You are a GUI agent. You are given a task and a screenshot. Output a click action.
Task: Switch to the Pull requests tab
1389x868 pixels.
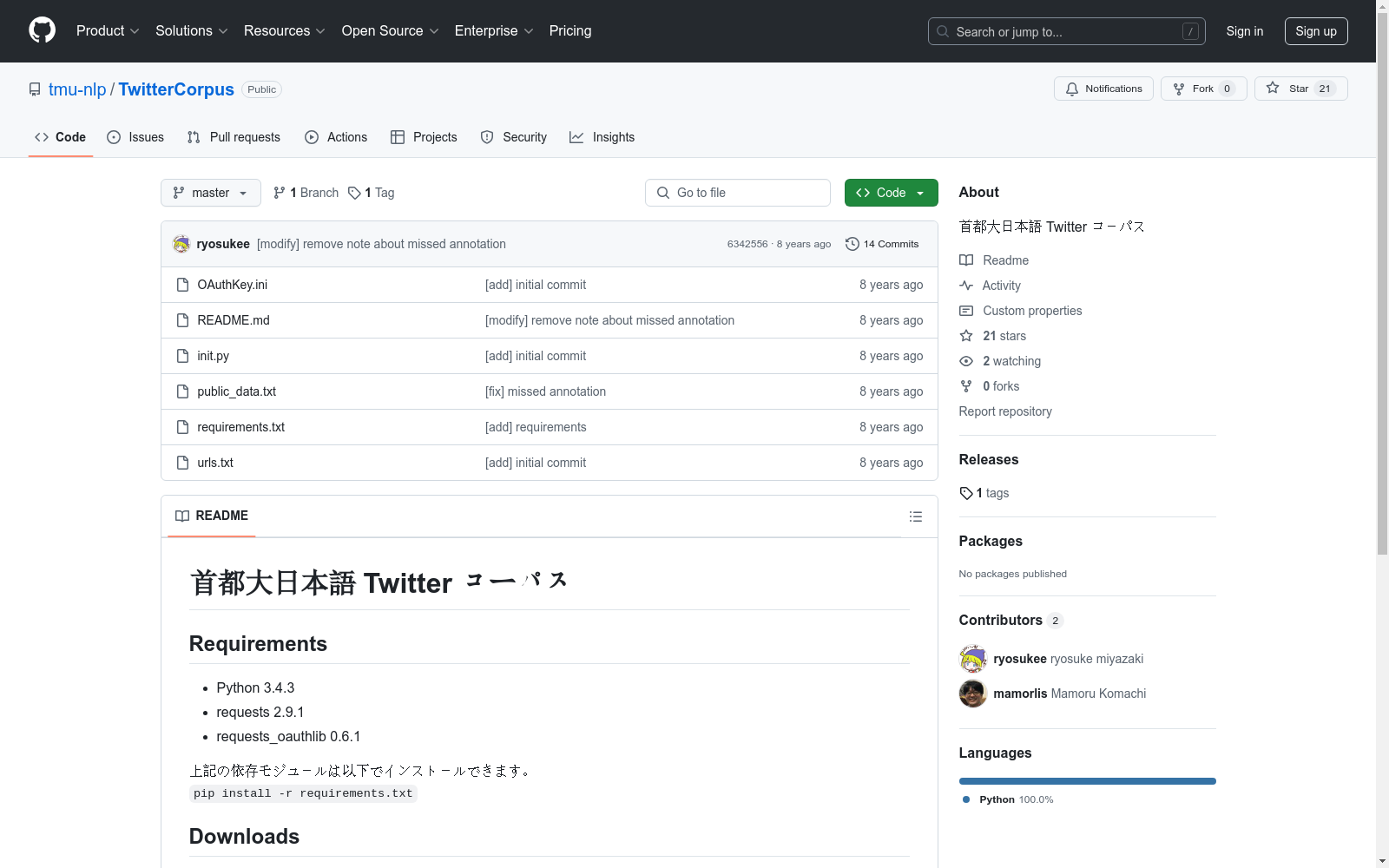tap(234, 137)
